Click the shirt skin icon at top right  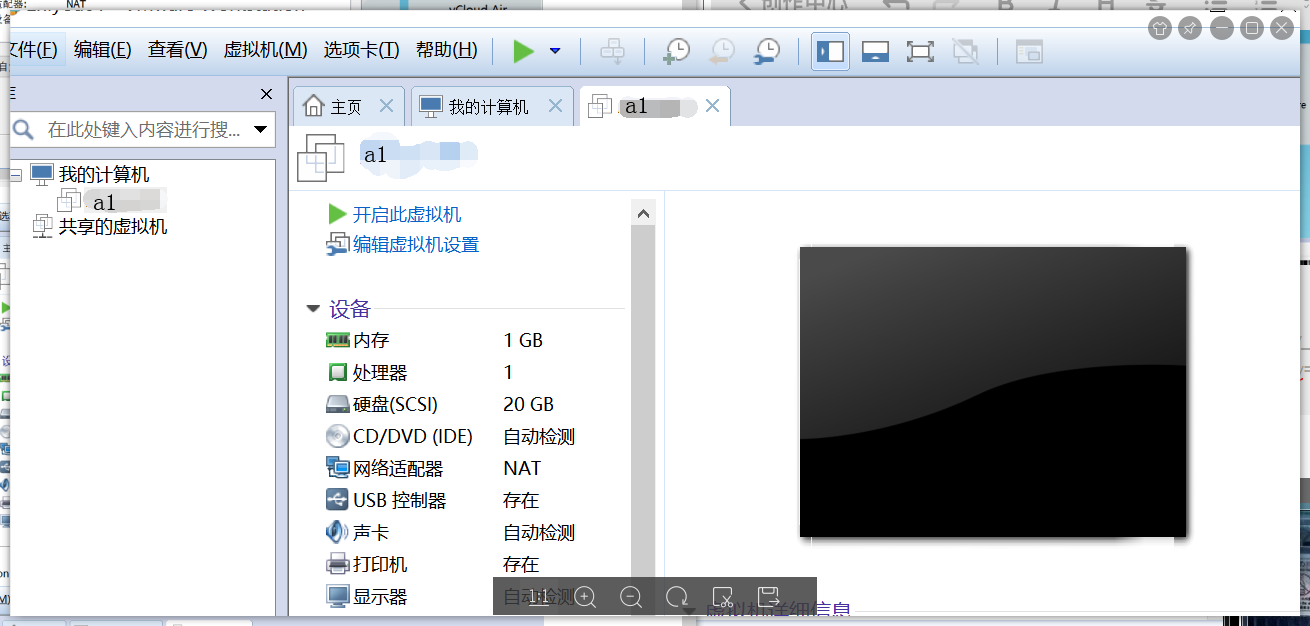tap(1159, 28)
